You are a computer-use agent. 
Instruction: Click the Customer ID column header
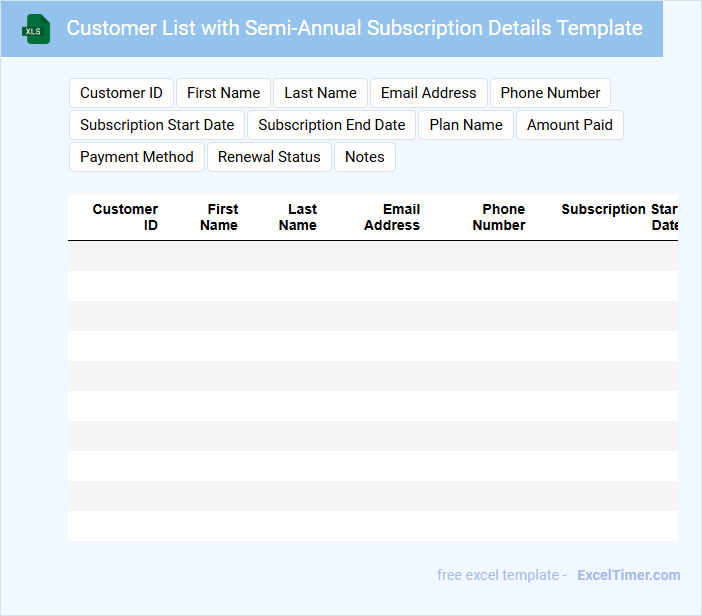(125, 217)
